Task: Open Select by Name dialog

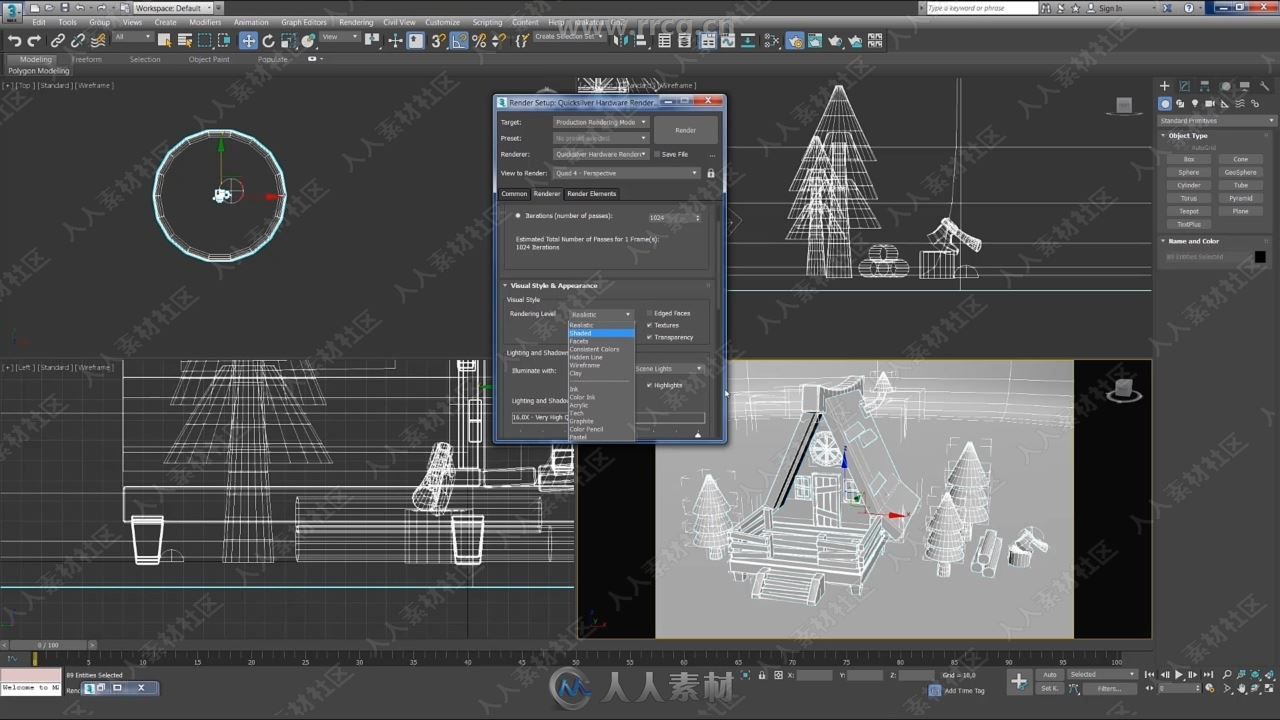Action: [185, 41]
